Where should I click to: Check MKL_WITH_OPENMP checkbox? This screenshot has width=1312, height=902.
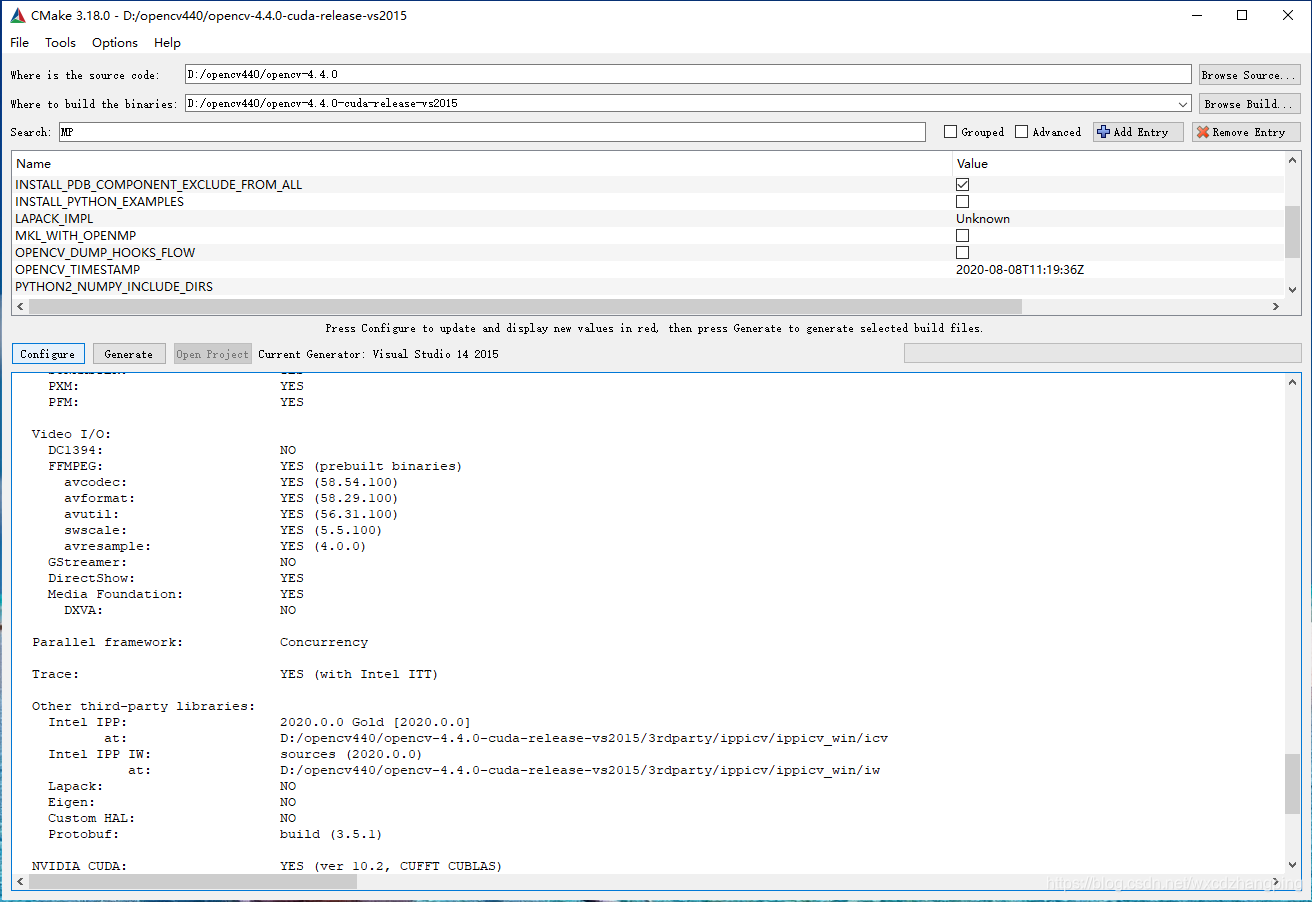tap(962, 236)
